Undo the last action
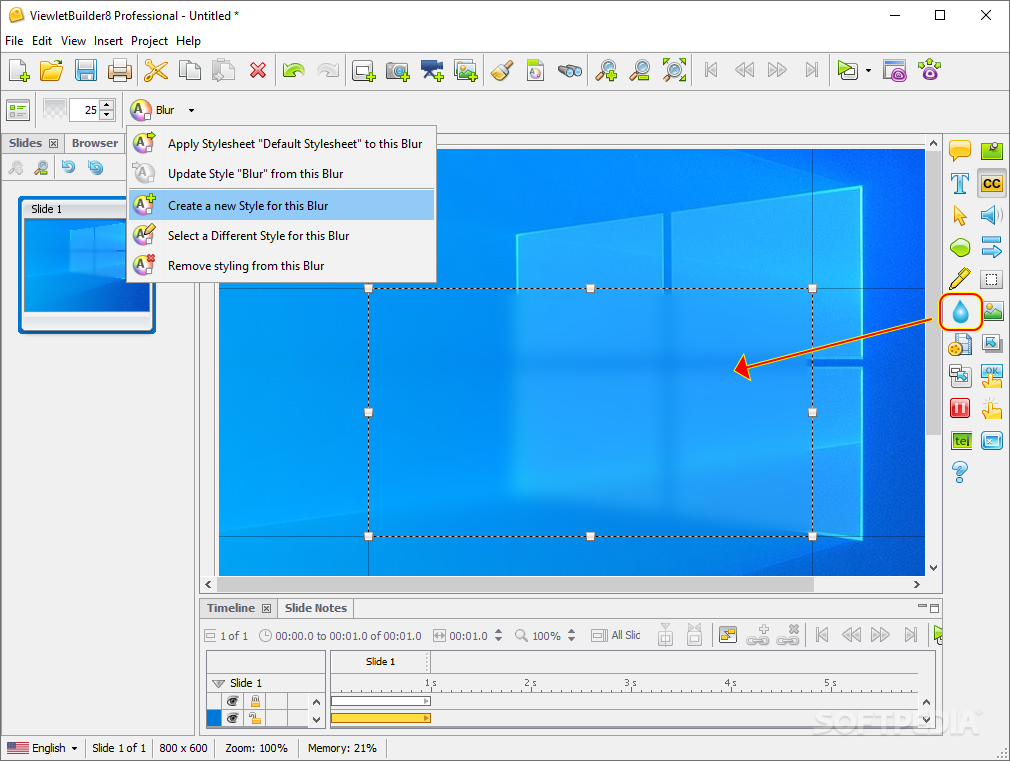This screenshot has height=761, width=1010. click(294, 70)
